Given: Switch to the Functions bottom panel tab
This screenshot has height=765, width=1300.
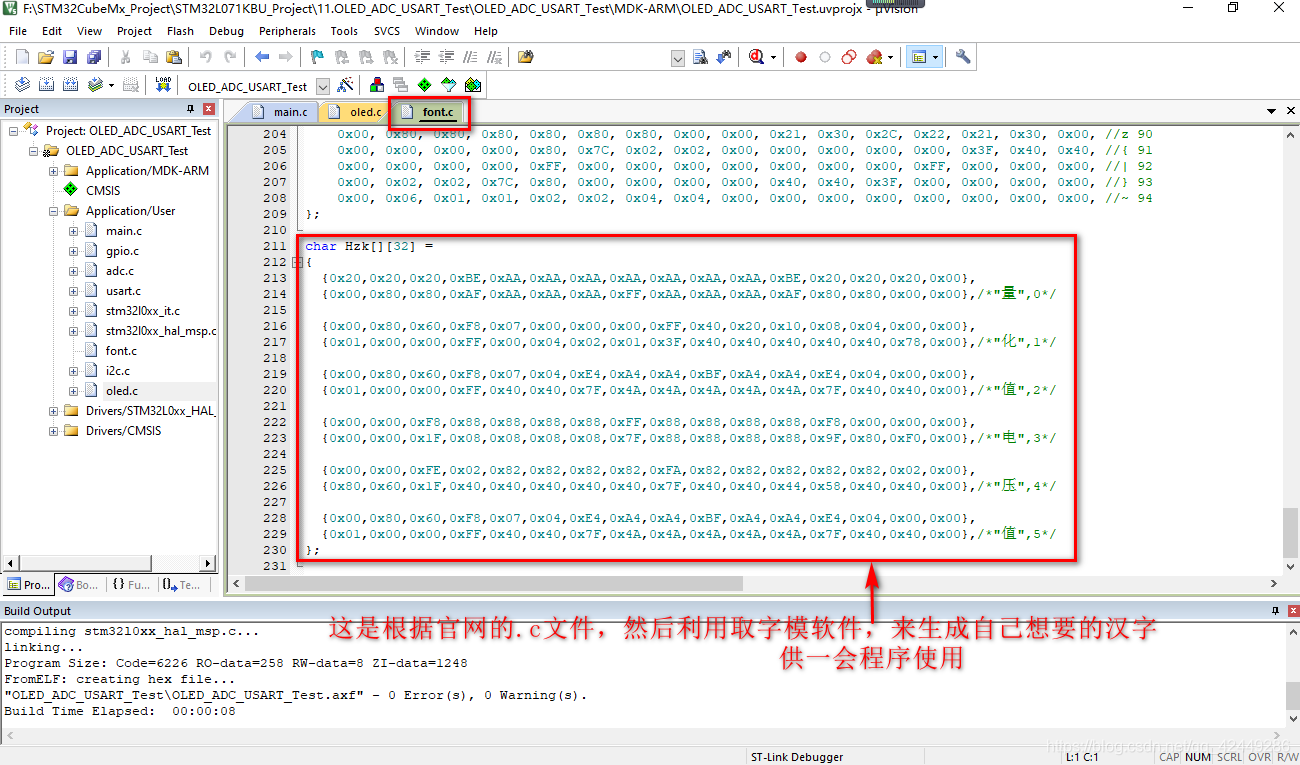Looking at the screenshot, I should [130, 584].
